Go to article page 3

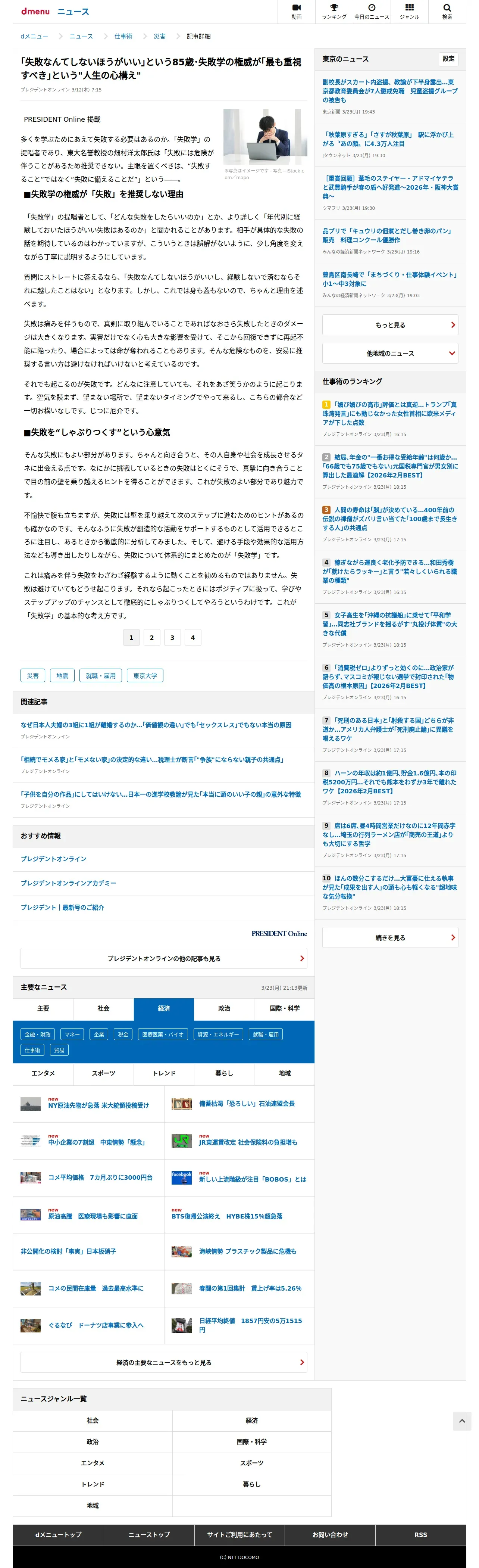pyautogui.click(x=172, y=637)
